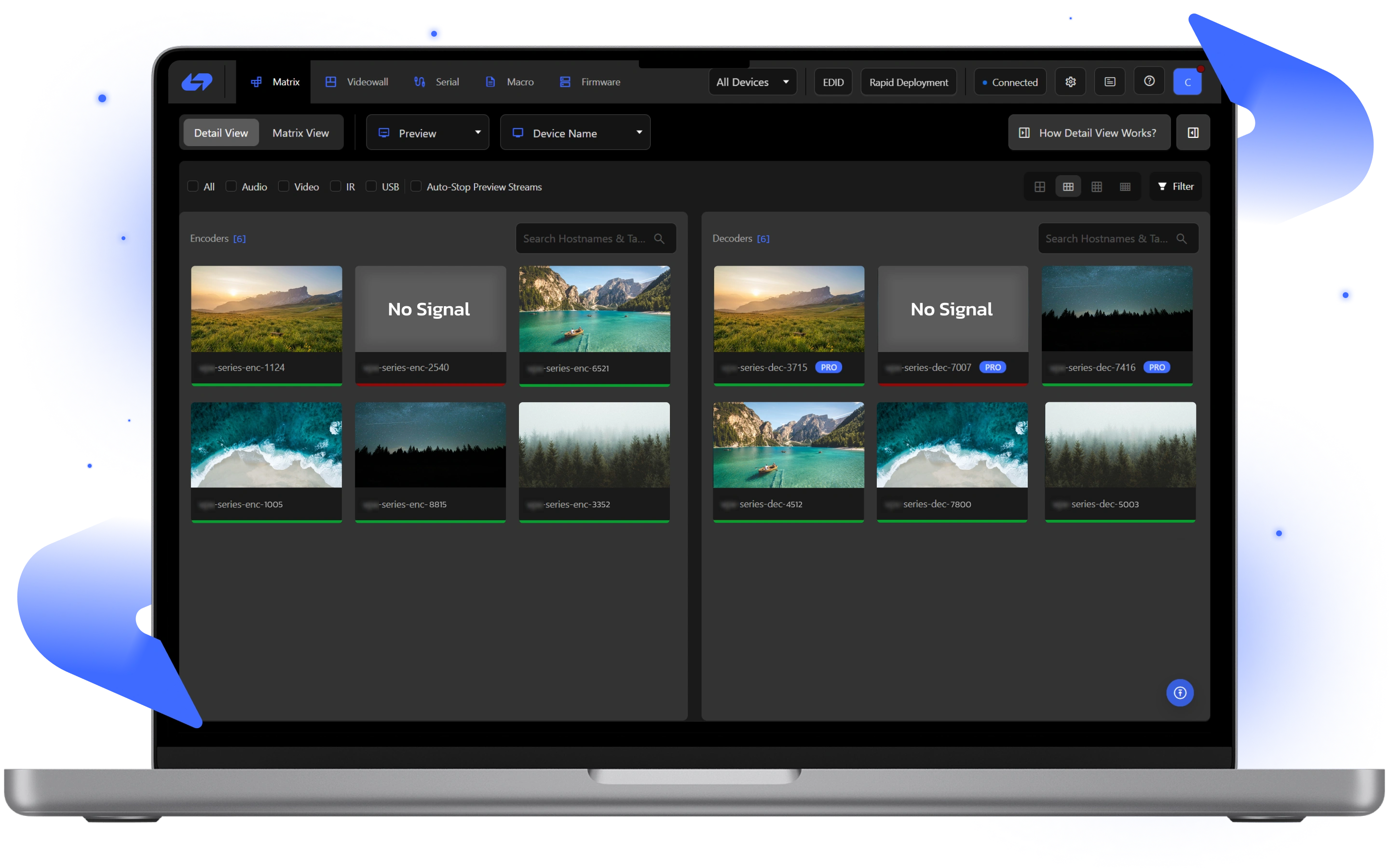Toggle the side panel layout icon
Viewport: 1389px width, 868px height.
tap(1193, 133)
